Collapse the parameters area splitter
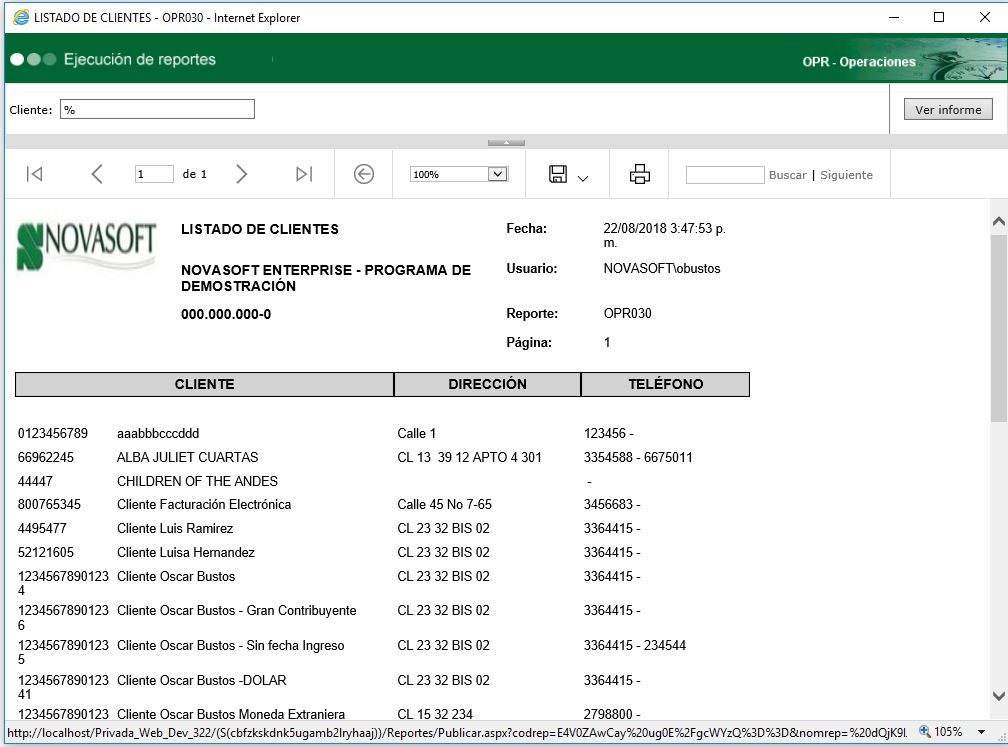The height and width of the screenshot is (747, 1008). coord(506,143)
